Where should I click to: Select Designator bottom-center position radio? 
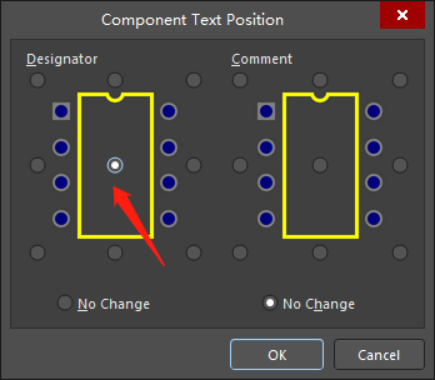click(x=115, y=252)
